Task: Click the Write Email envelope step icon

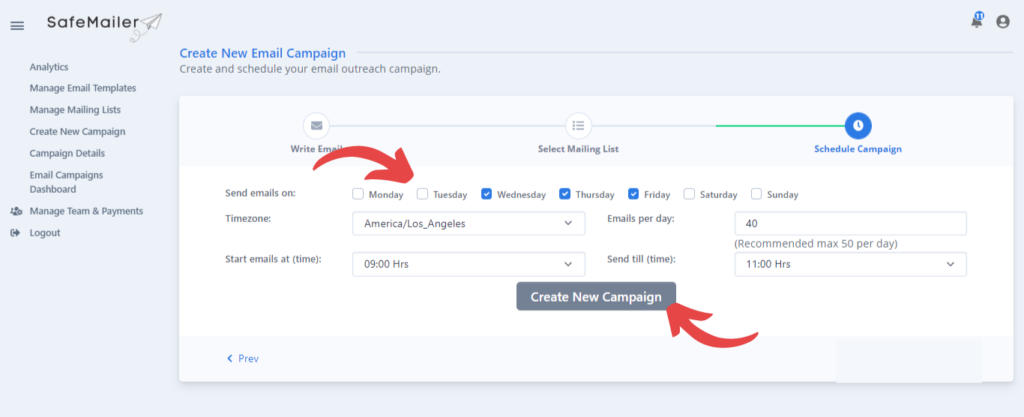Action: [x=316, y=125]
